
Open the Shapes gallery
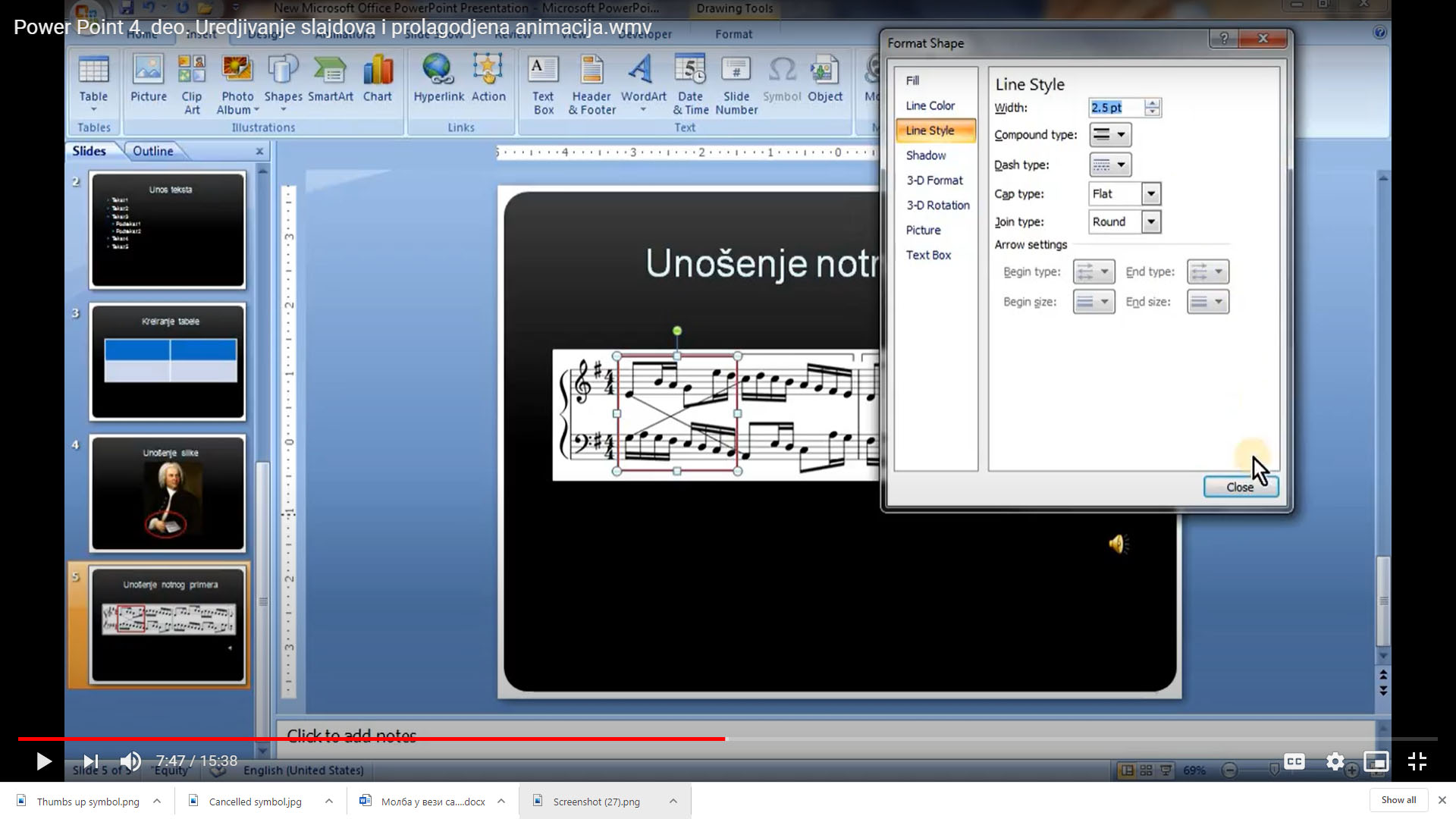pos(283,83)
